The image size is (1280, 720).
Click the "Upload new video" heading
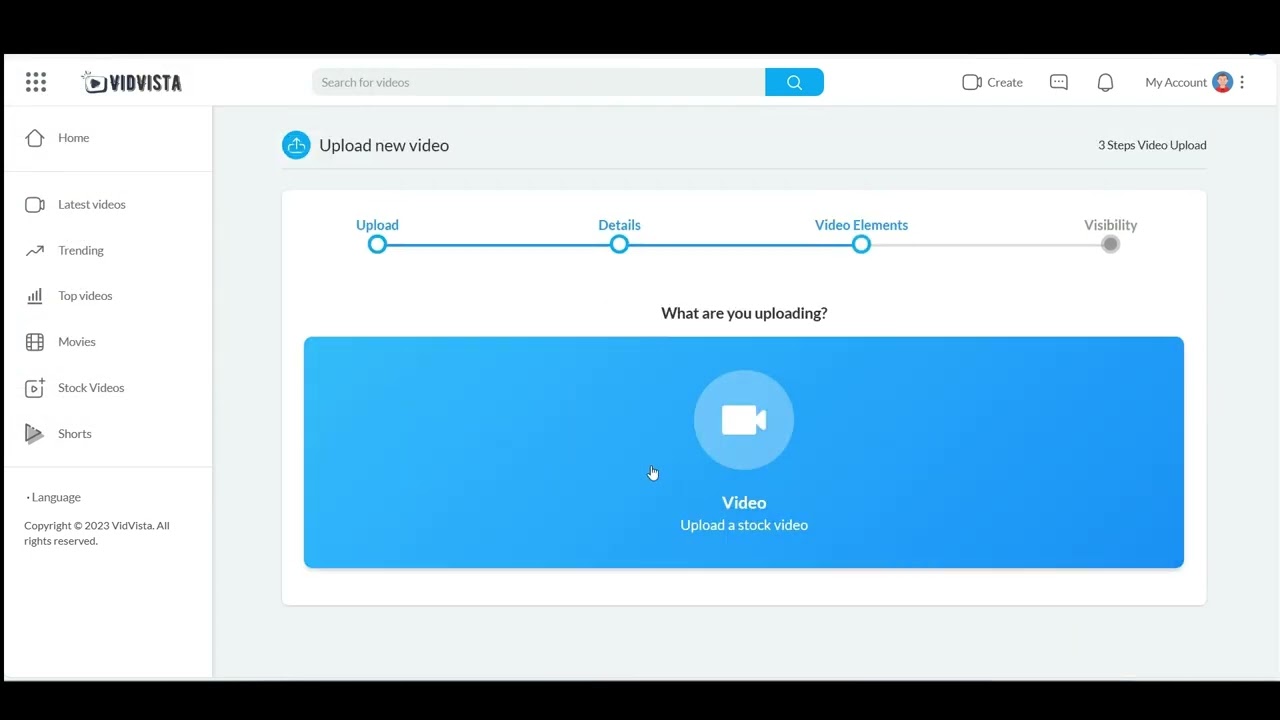pos(384,145)
